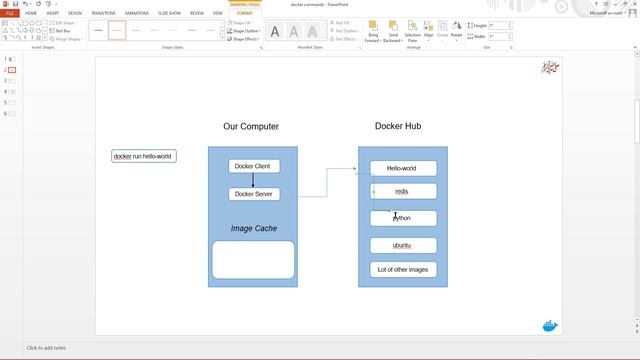Open the Rotate menu
640x360 pixels.
[x=456, y=31]
